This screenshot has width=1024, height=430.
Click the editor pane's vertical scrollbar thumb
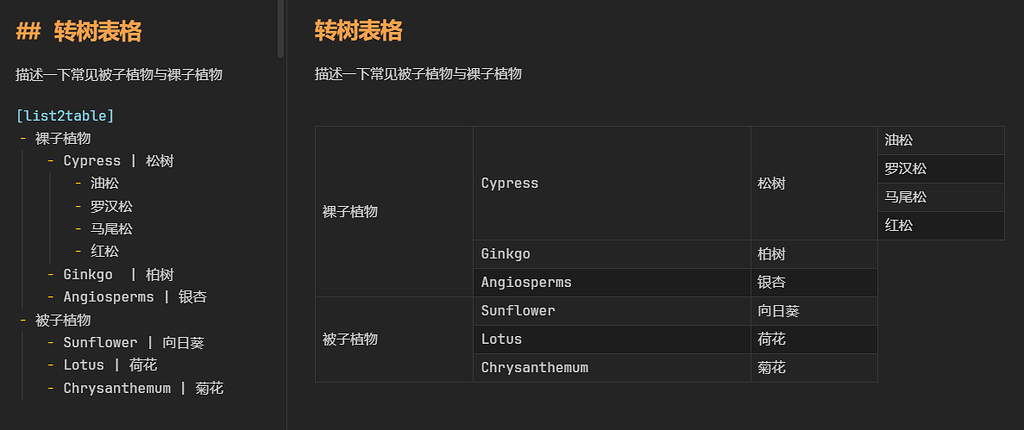(281, 28)
